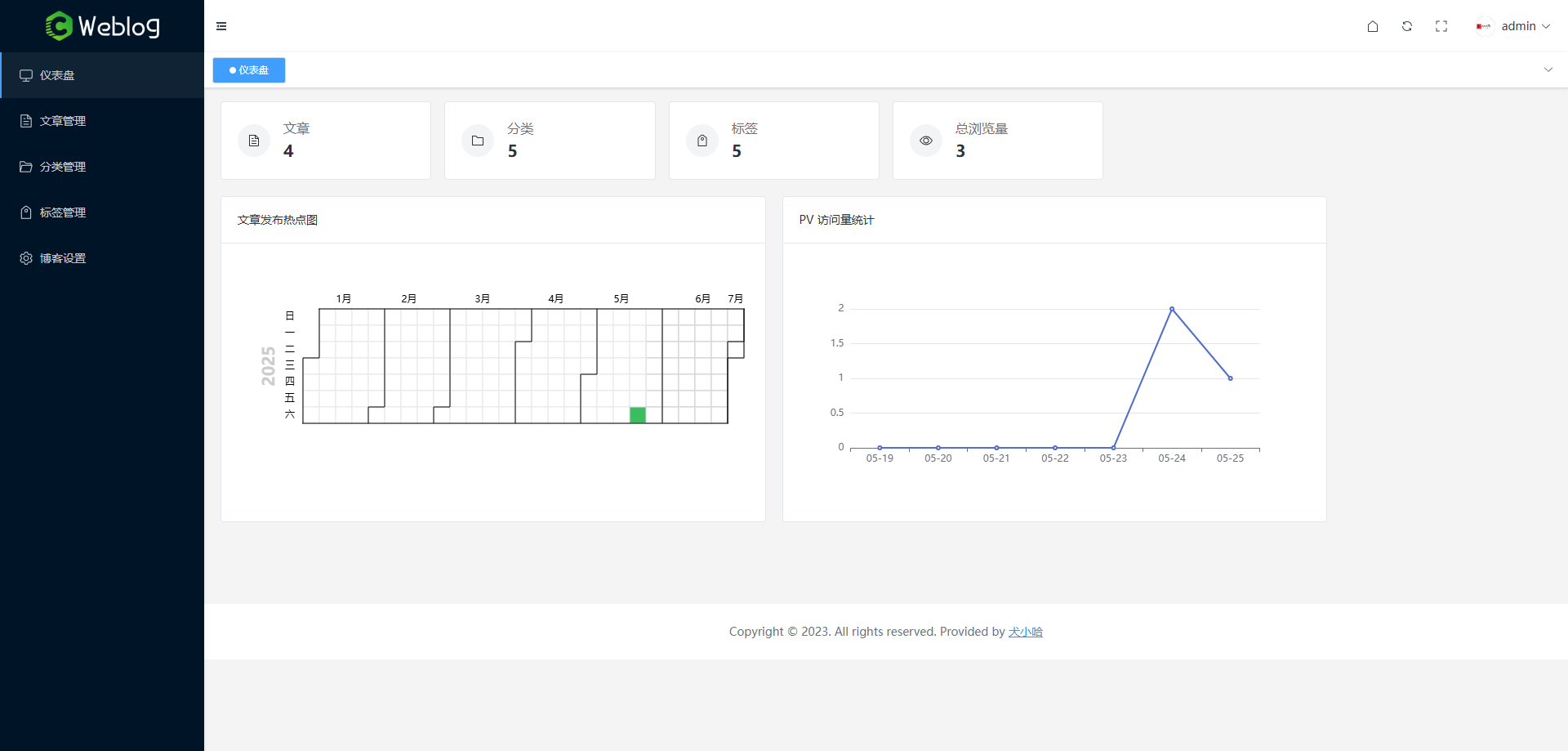
Task: Open 博客设置 in the sidebar
Action: coord(63,258)
